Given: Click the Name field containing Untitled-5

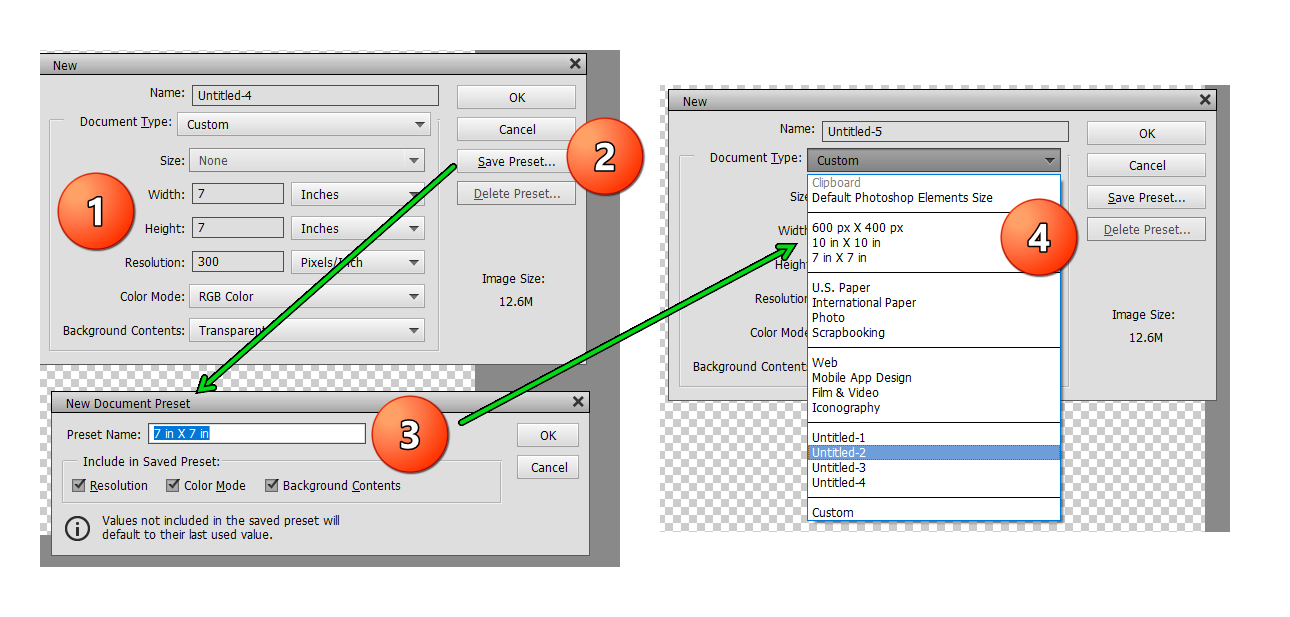Looking at the screenshot, I should pos(944,131).
